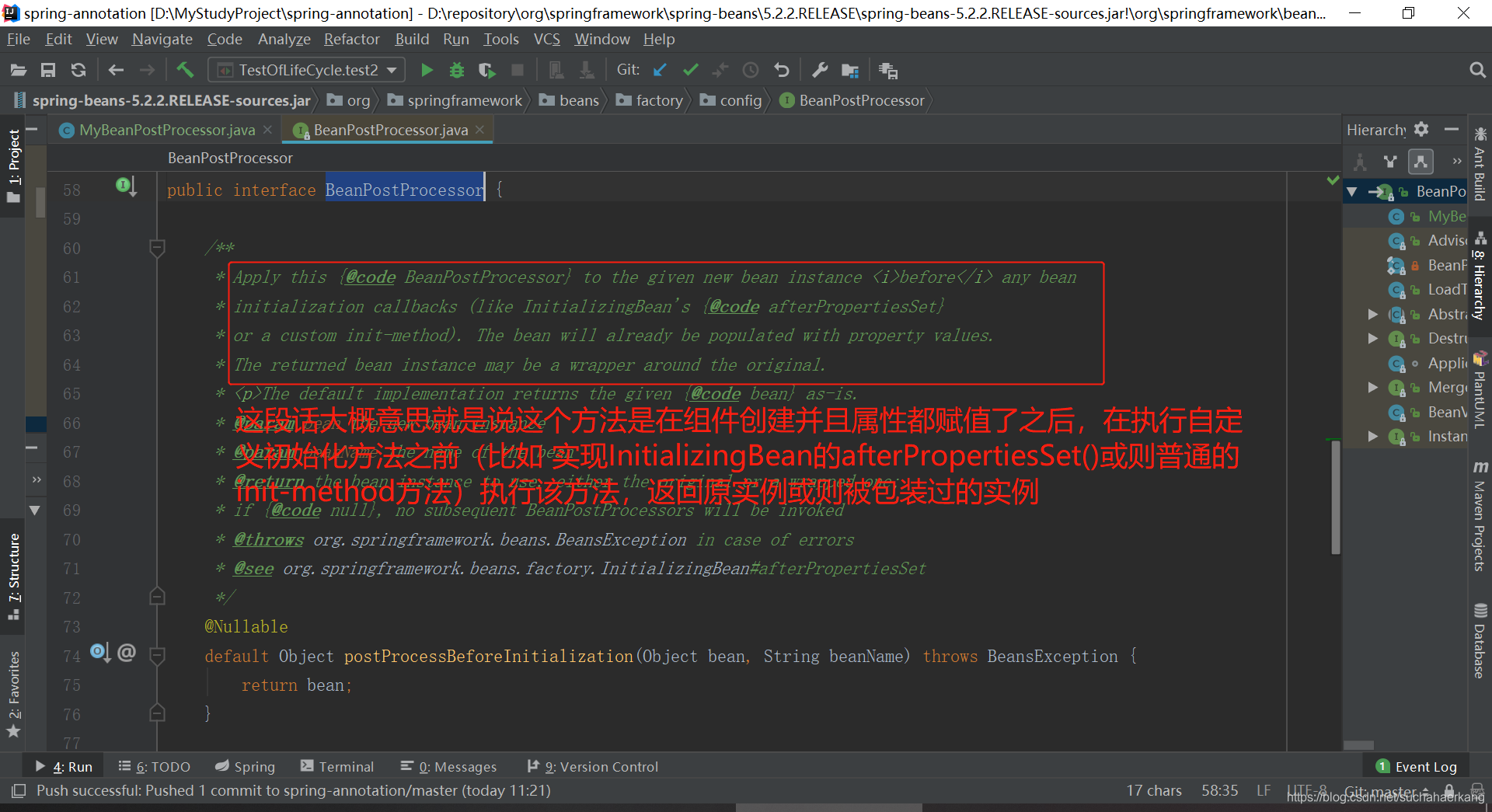1492x812 pixels.
Task: Toggle the subtypes hierarchy view button
Action: point(1421,162)
